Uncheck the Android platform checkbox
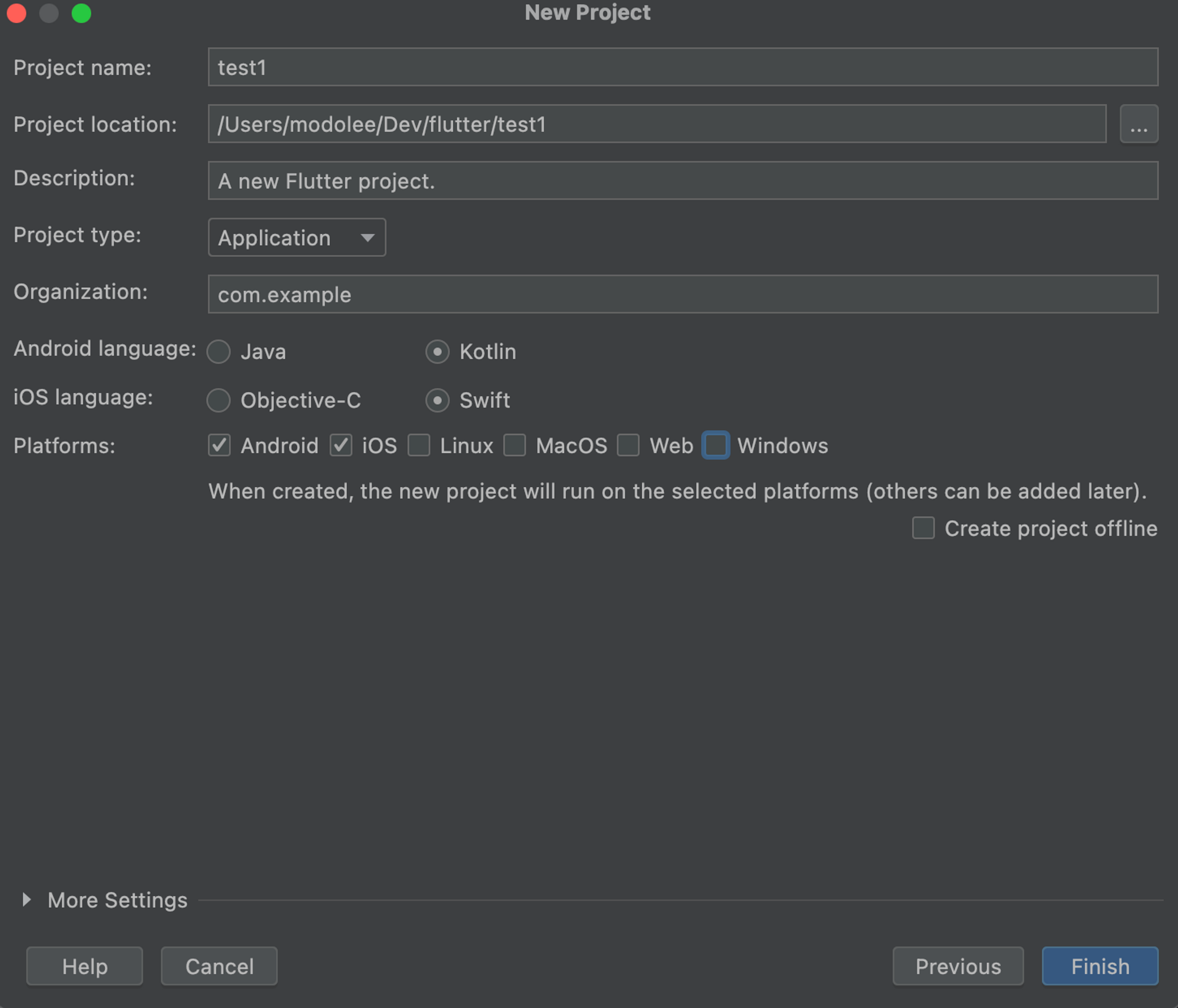Image resolution: width=1178 pixels, height=1008 pixels. coord(219,445)
